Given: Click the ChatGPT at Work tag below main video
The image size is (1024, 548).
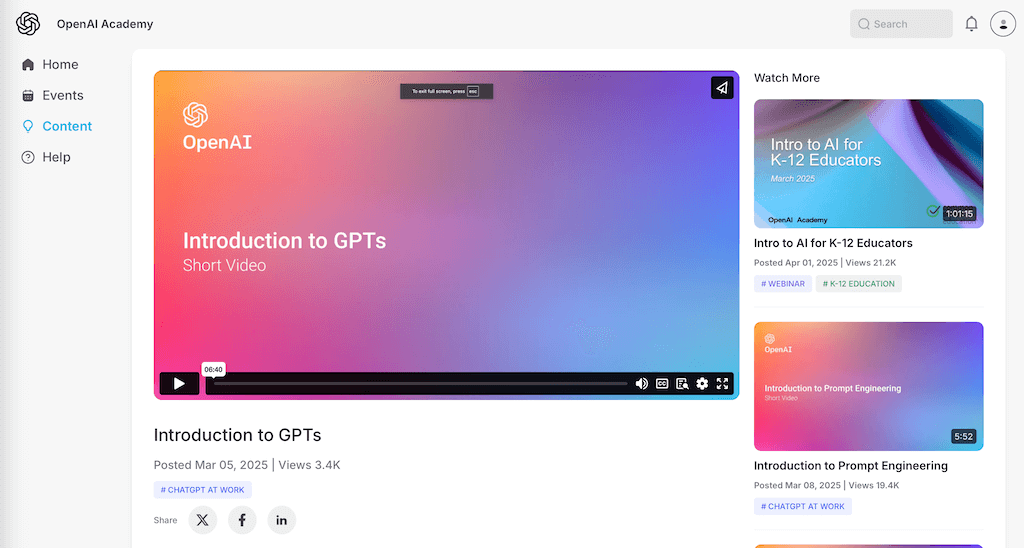Looking at the screenshot, I should (203, 490).
